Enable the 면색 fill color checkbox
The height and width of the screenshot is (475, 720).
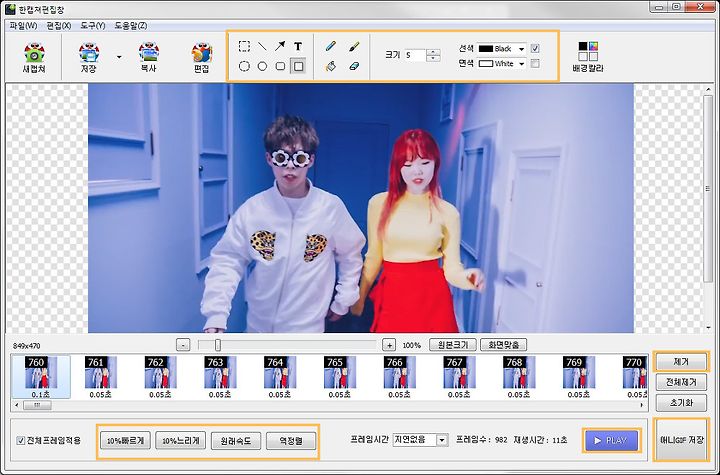pos(535,63)
